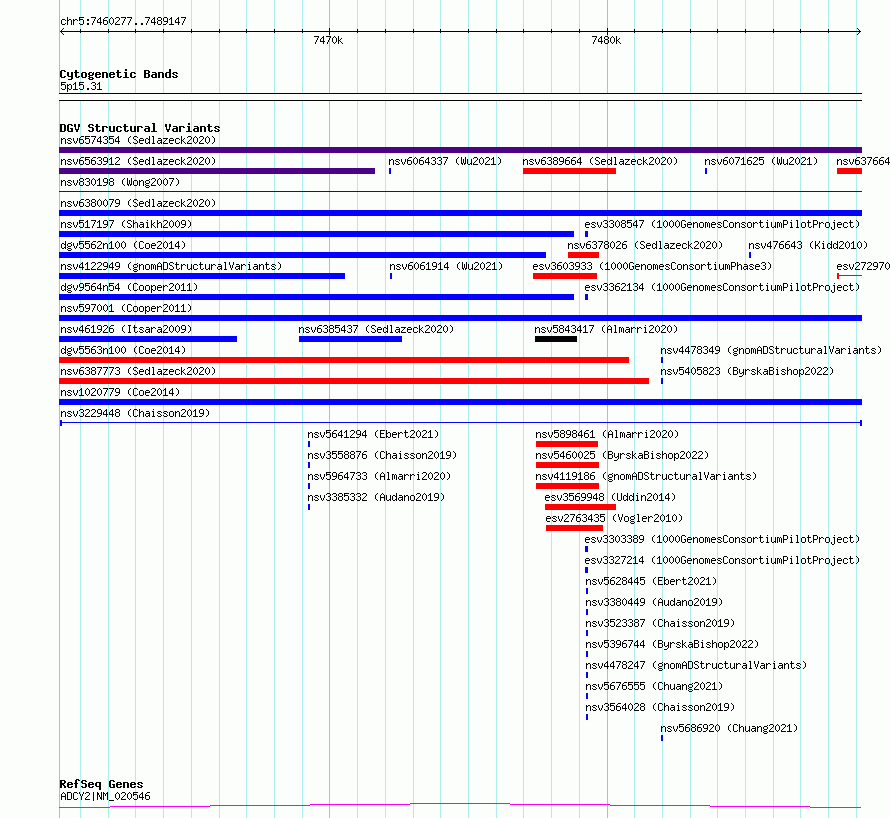The height and width of the screenshot is (818, 890).
Task: Click nsv5843417 (Almarri2020) label
Action: (606, 329)
